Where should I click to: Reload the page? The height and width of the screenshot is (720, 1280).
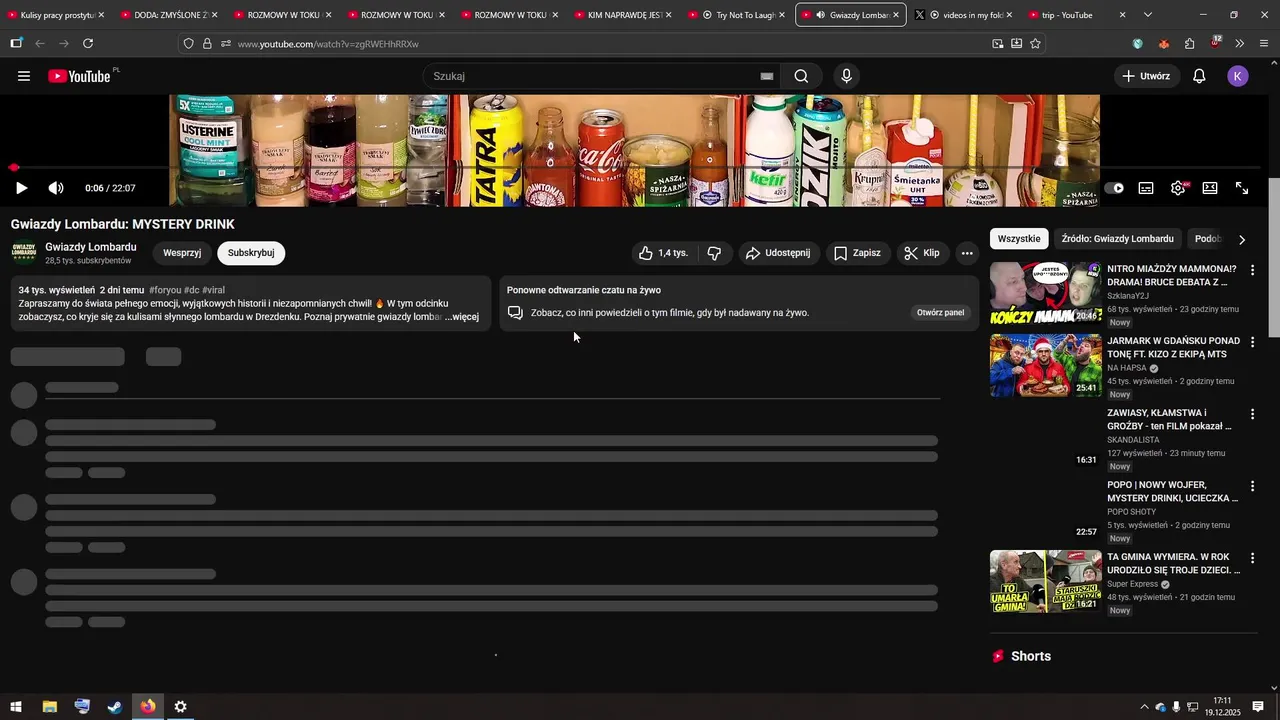(x=88, y=44)
